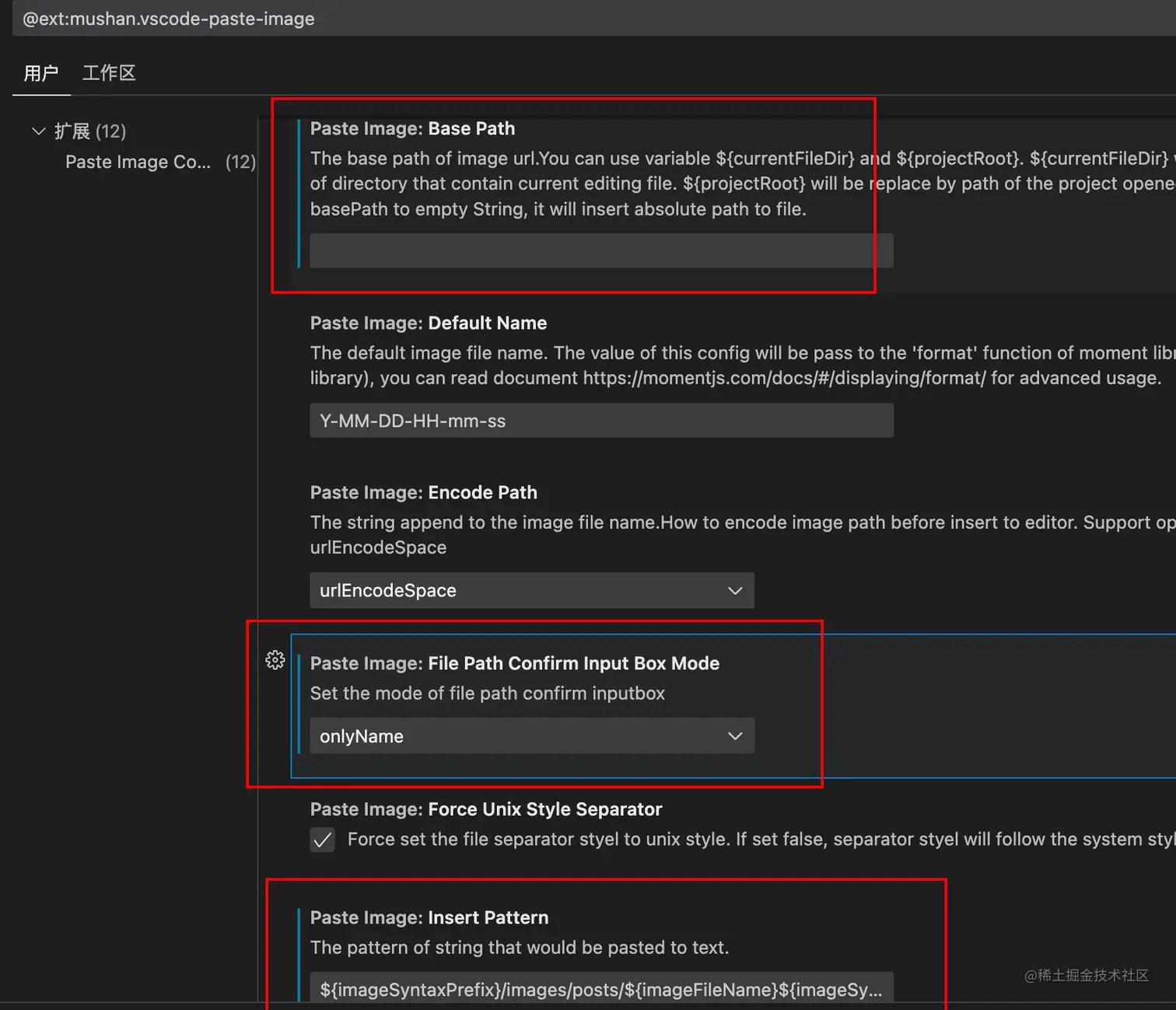Focus the settings search box with @ext:mushan.vscode-paste-image
1176x1010 pixels.
coord(594,19)
